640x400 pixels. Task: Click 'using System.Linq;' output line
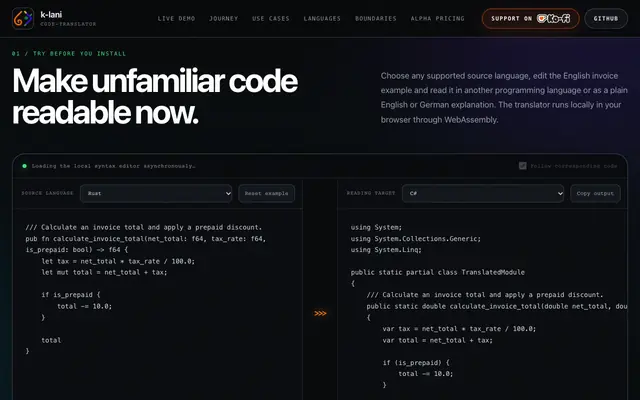pos(386,250)
